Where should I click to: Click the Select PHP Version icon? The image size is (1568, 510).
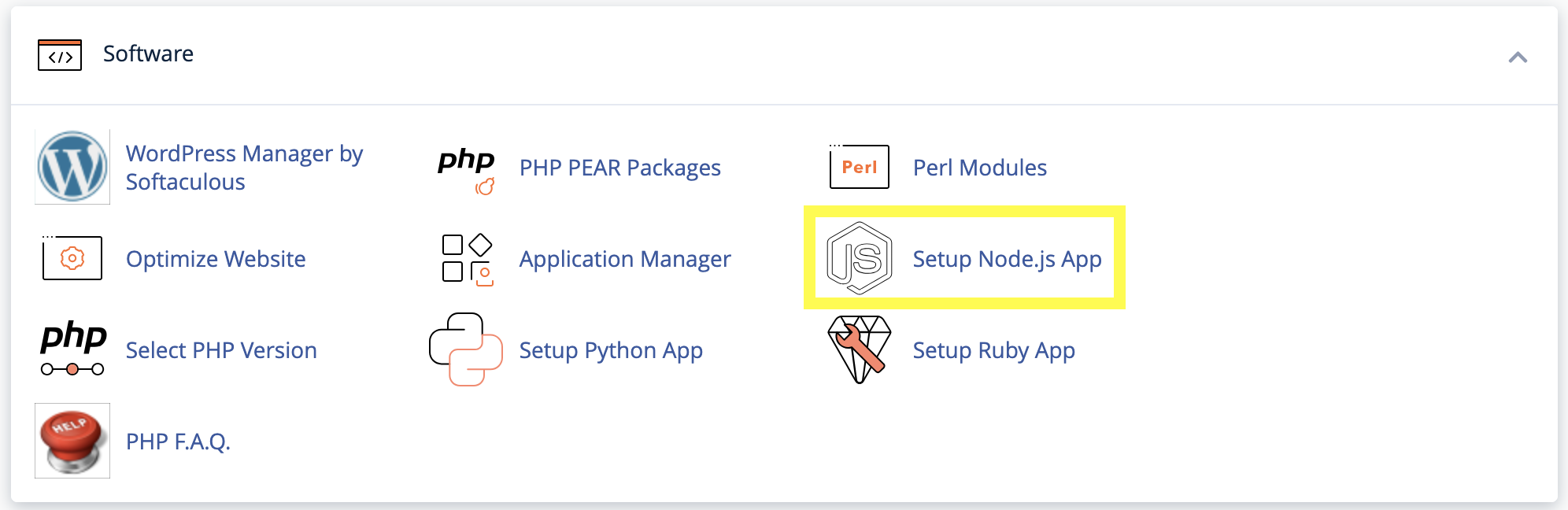coord(73,349)
